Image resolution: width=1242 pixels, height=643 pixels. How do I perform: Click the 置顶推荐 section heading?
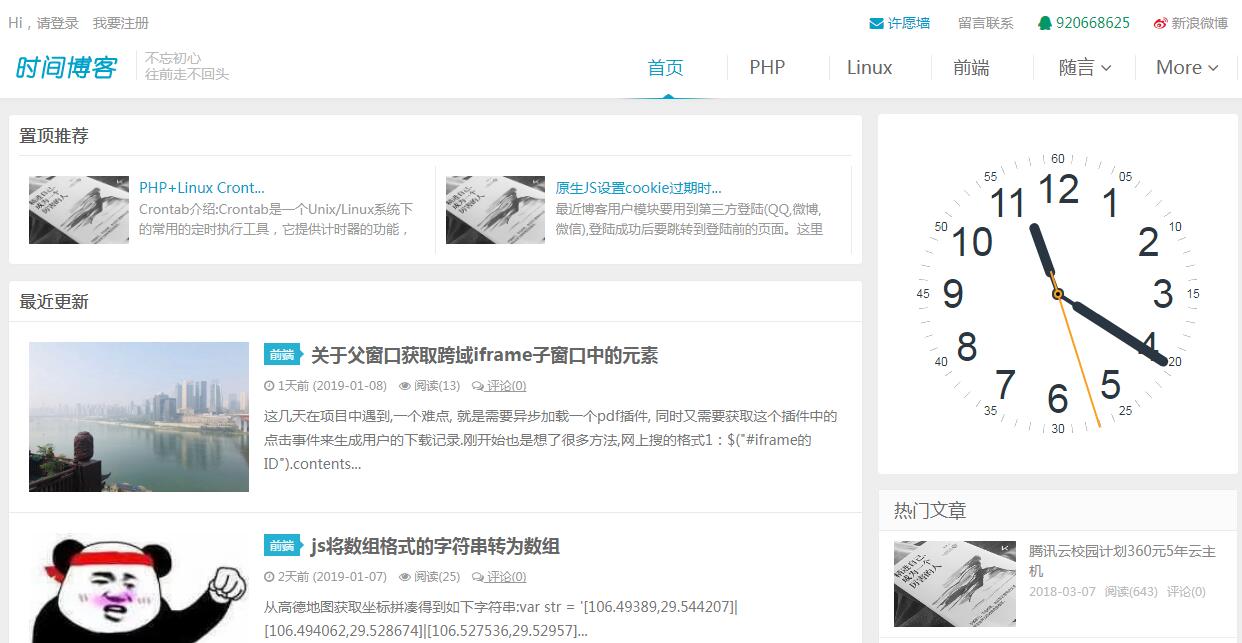pyautogui.click(x=54, y=136)
